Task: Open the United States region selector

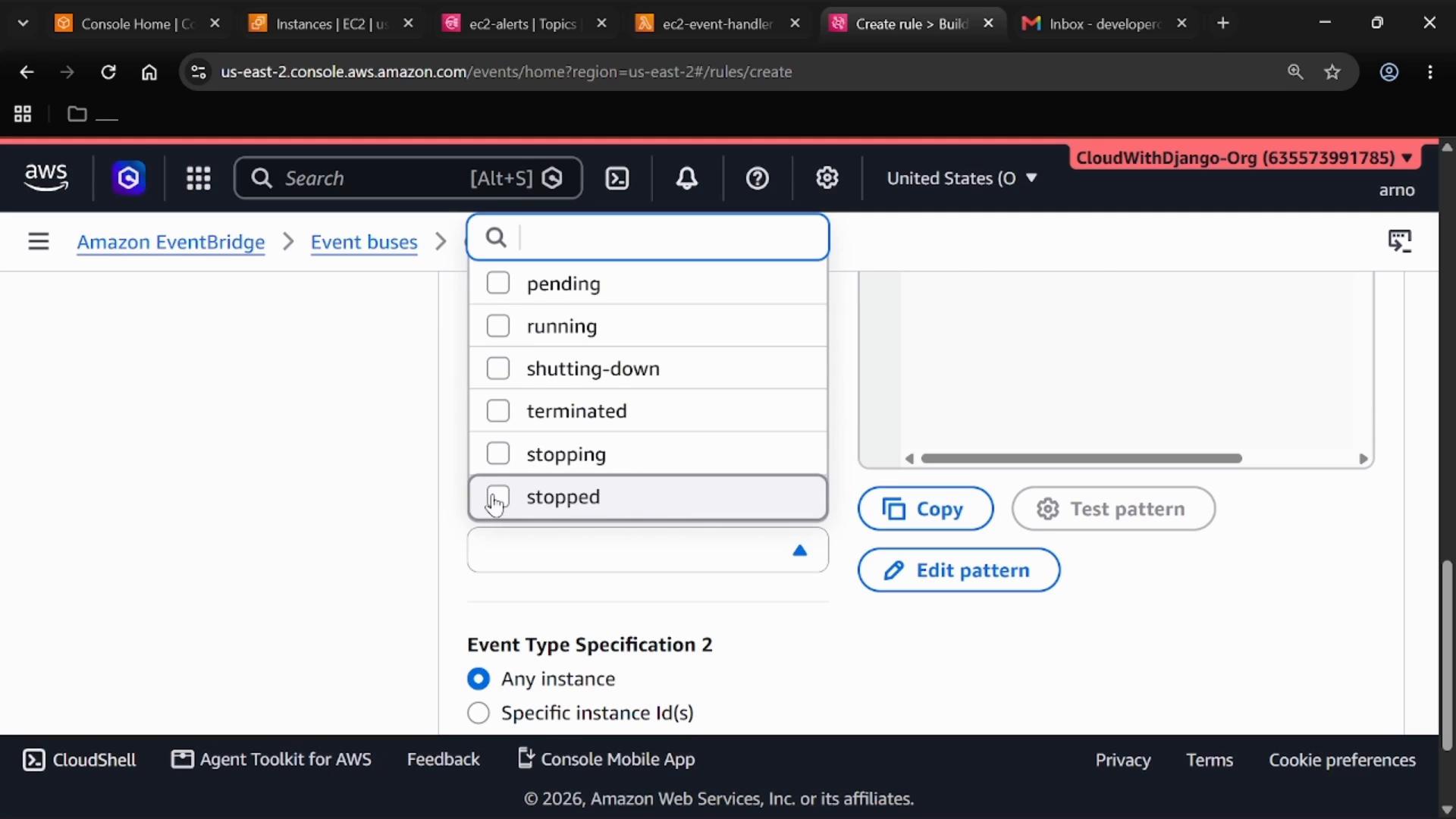Action: click(x=962, y=178)
